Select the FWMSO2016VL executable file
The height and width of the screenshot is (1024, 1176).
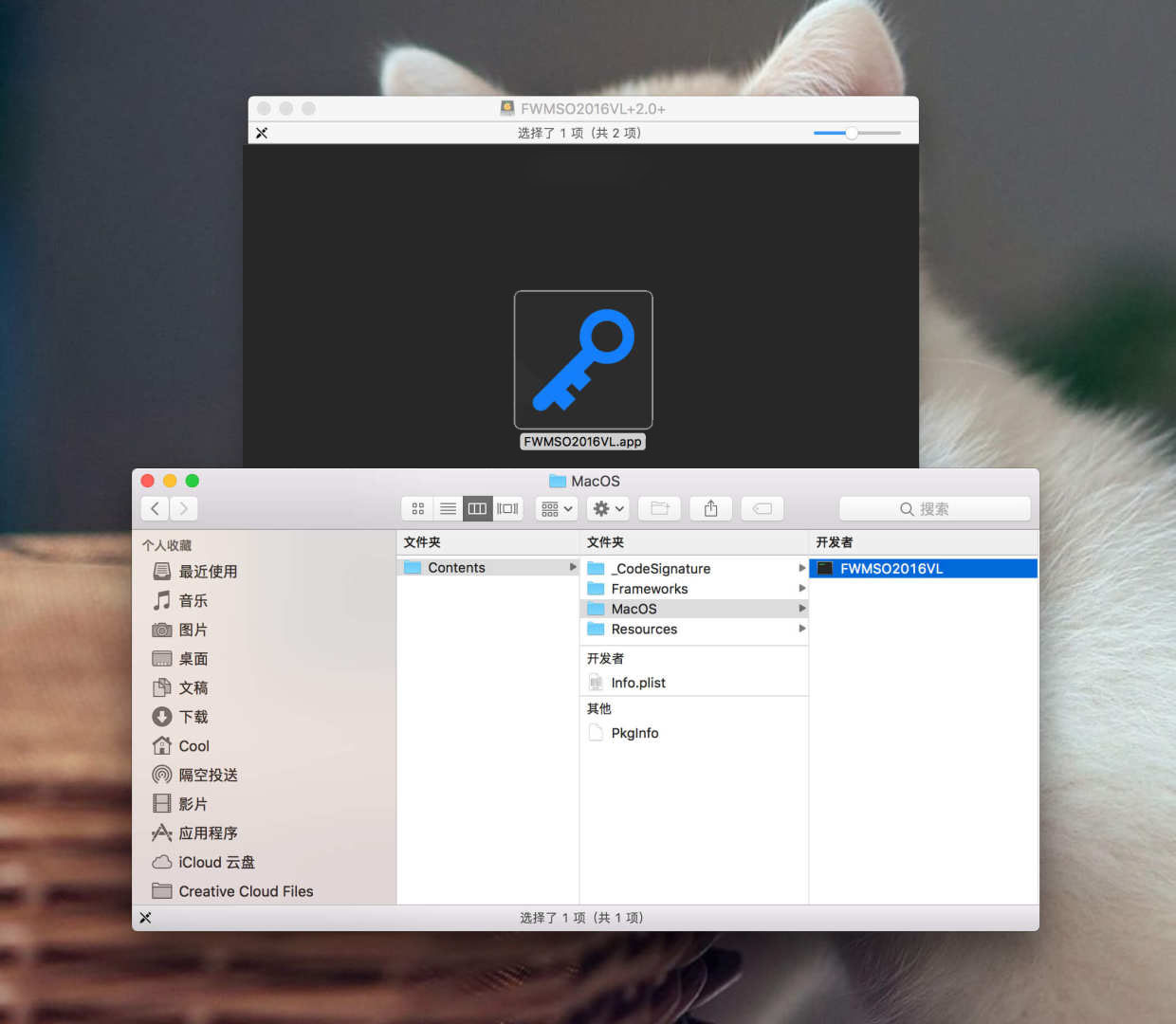click(924, 569)
